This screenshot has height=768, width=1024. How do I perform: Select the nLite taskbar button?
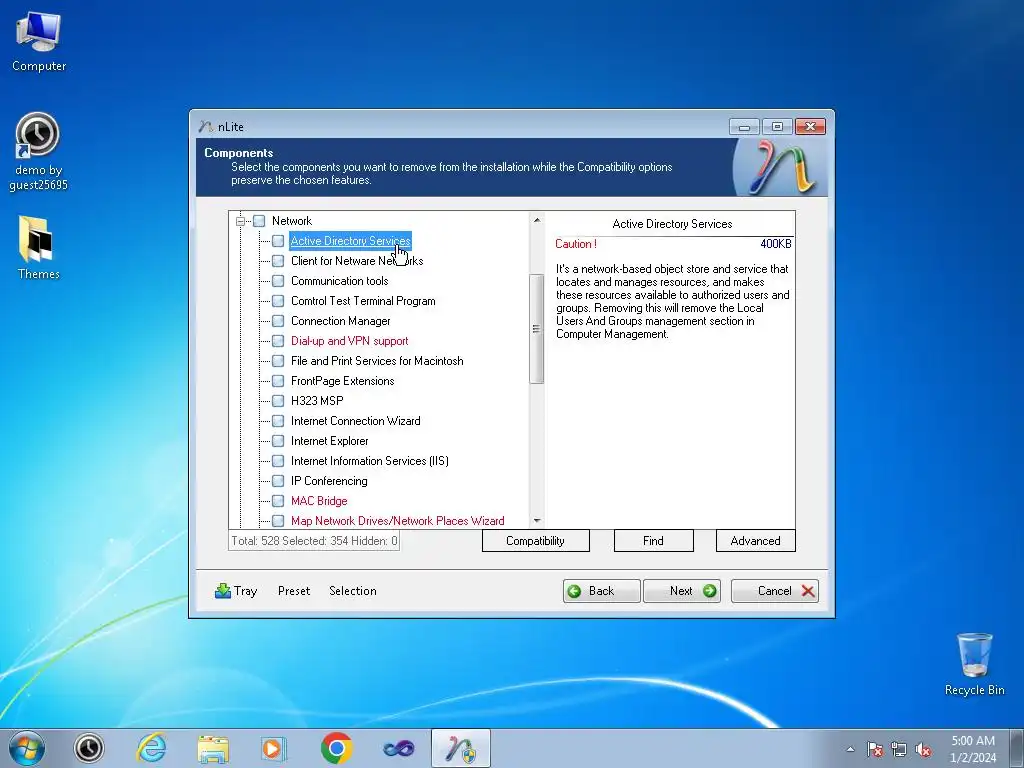(460, 748)
